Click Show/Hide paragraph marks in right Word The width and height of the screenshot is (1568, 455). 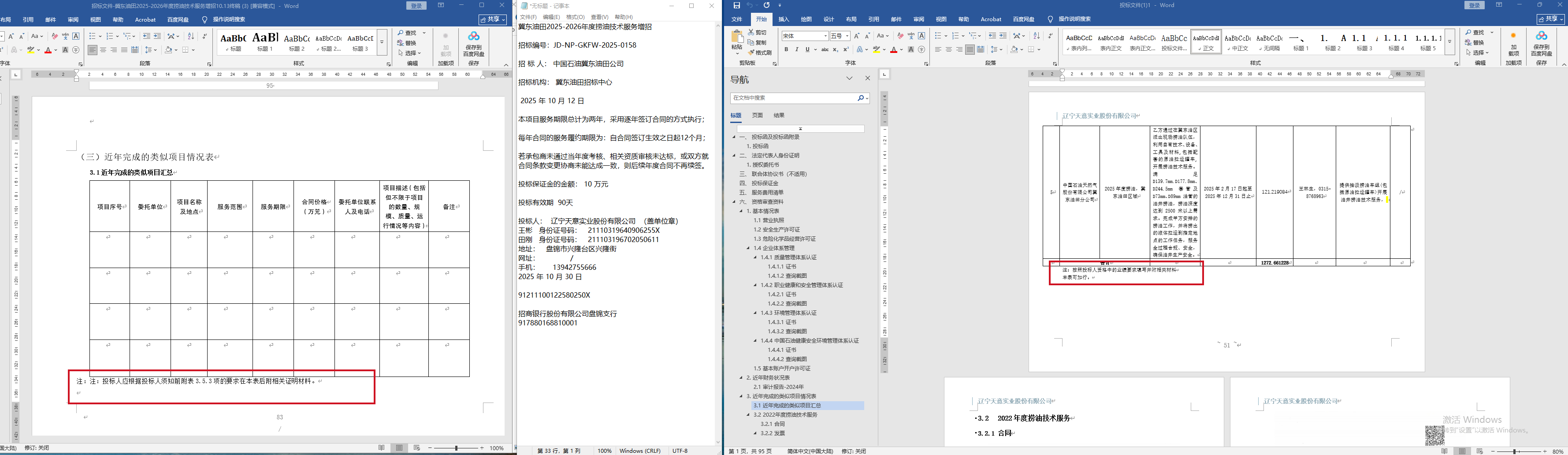1051,36
